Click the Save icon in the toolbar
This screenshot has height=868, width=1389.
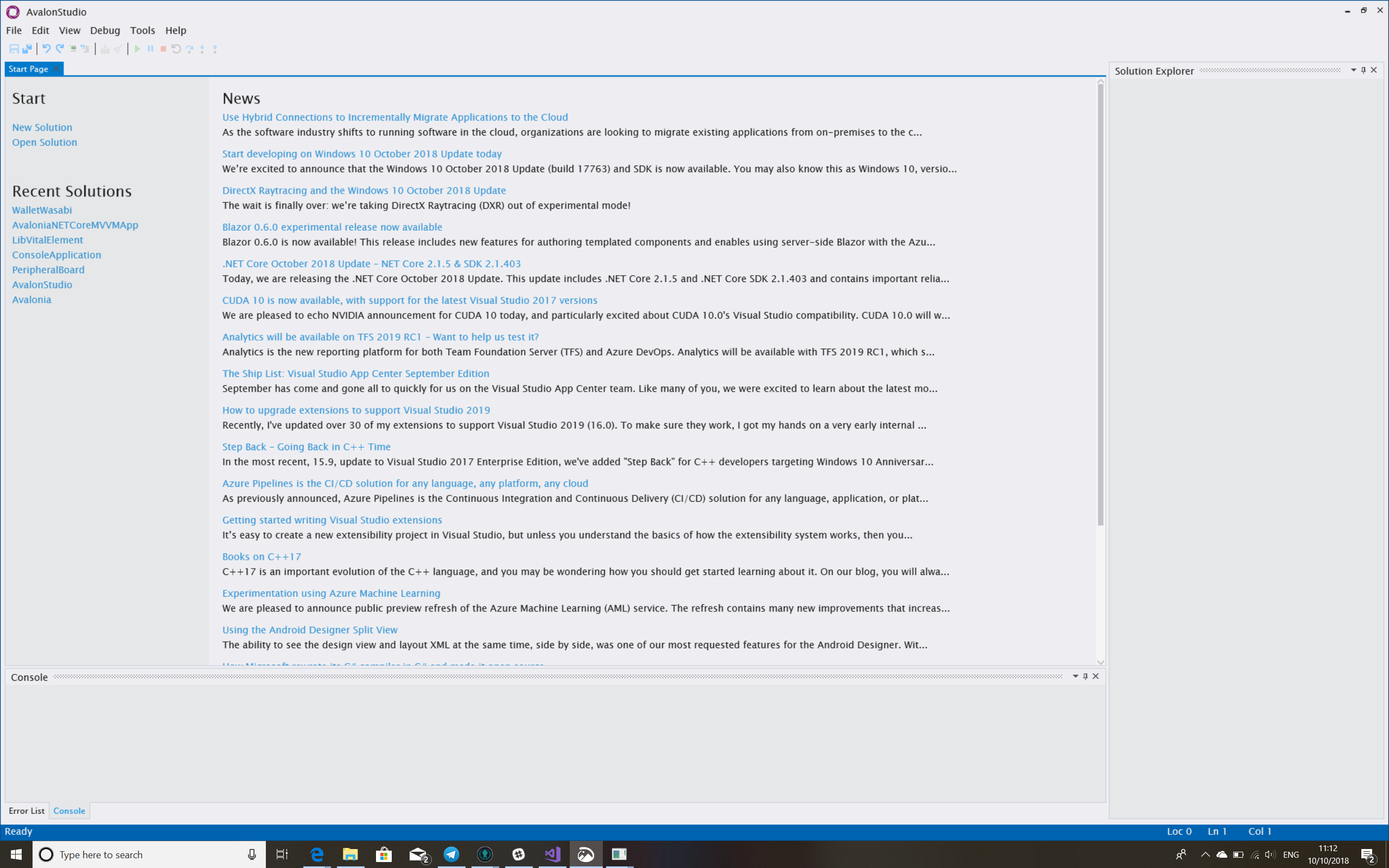point(14,49)
